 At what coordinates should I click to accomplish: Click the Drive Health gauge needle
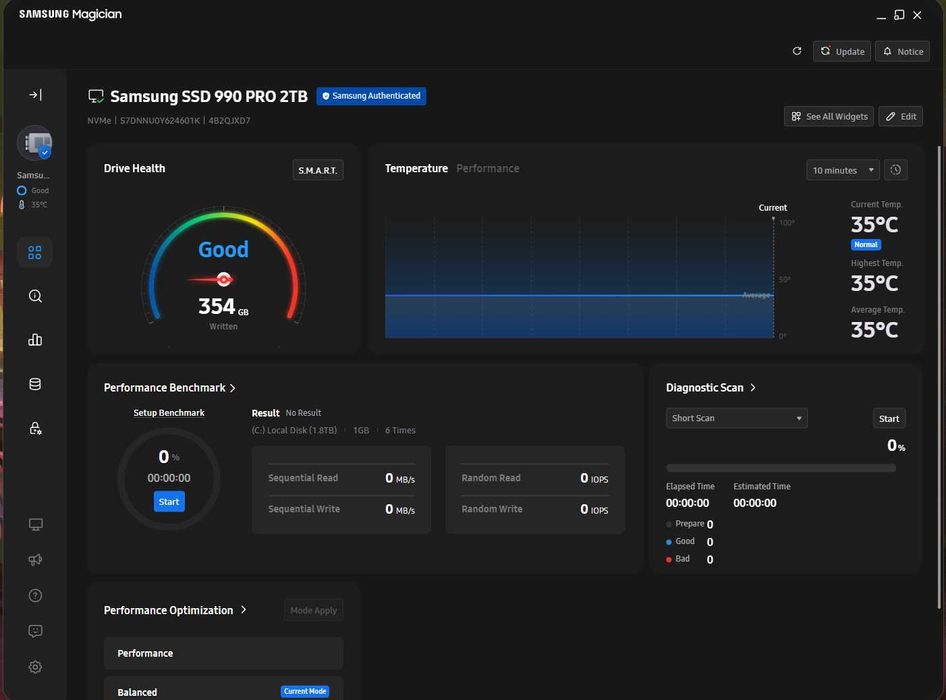pyautogui.click(x=209, y=279)
